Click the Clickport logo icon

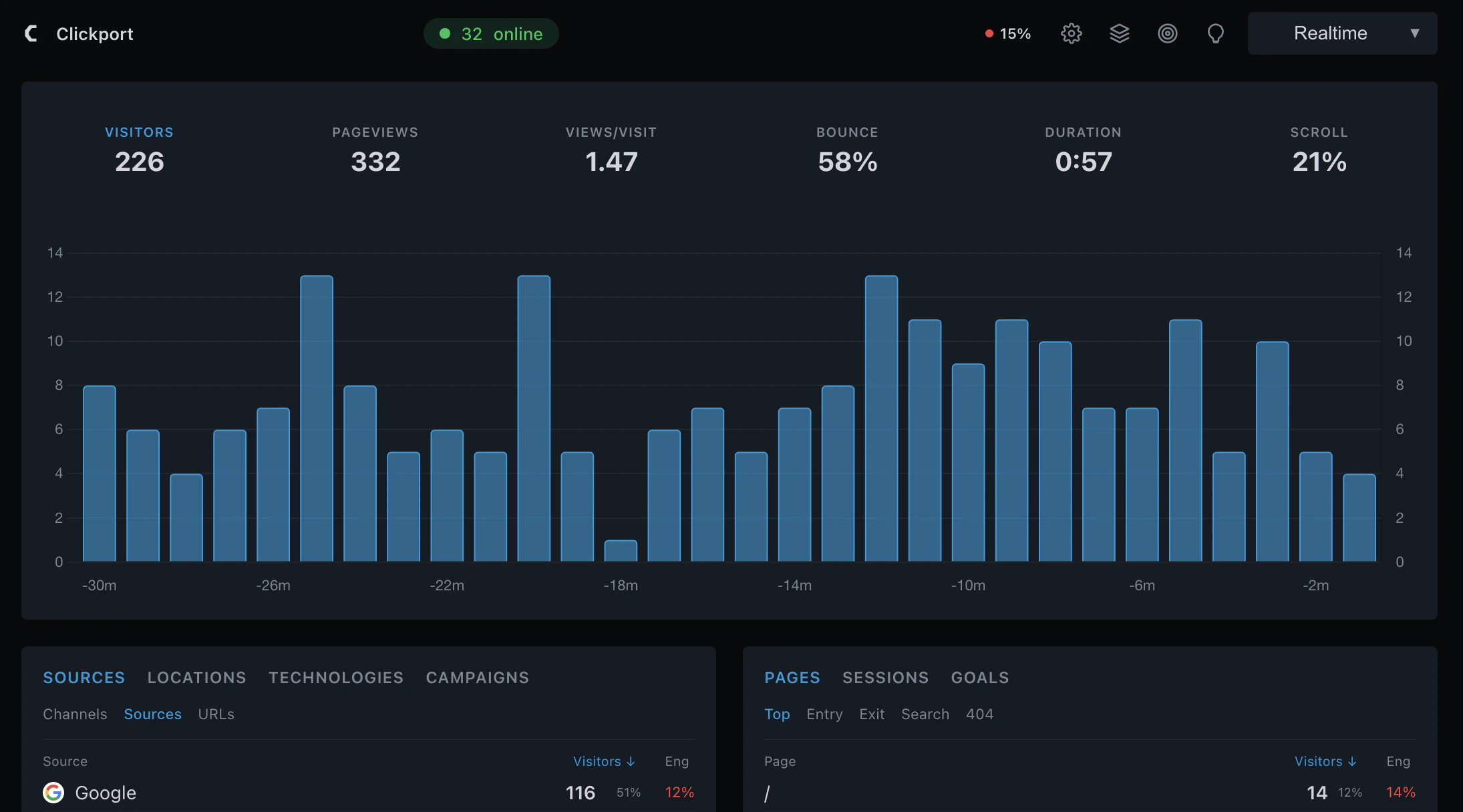[x=30, y=33]
